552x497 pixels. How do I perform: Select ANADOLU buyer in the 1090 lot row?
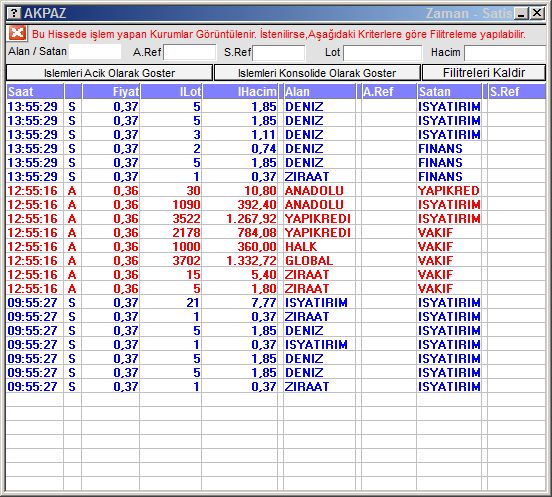click(314, 205)
